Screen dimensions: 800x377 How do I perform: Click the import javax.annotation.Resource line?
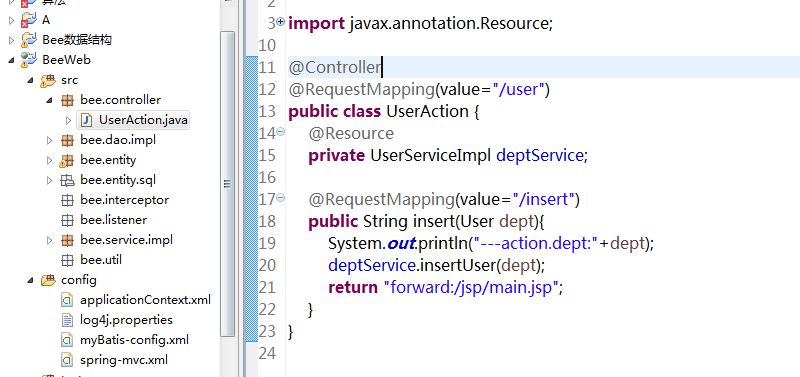click(420, 23)
